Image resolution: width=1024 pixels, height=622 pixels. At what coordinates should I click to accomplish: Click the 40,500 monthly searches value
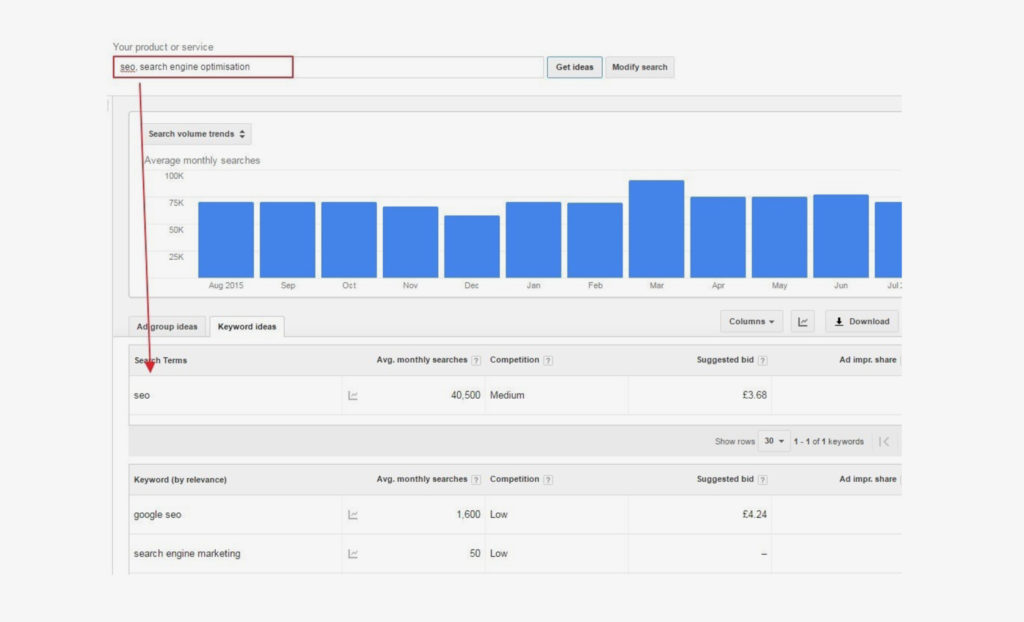[x=466, y=395]
